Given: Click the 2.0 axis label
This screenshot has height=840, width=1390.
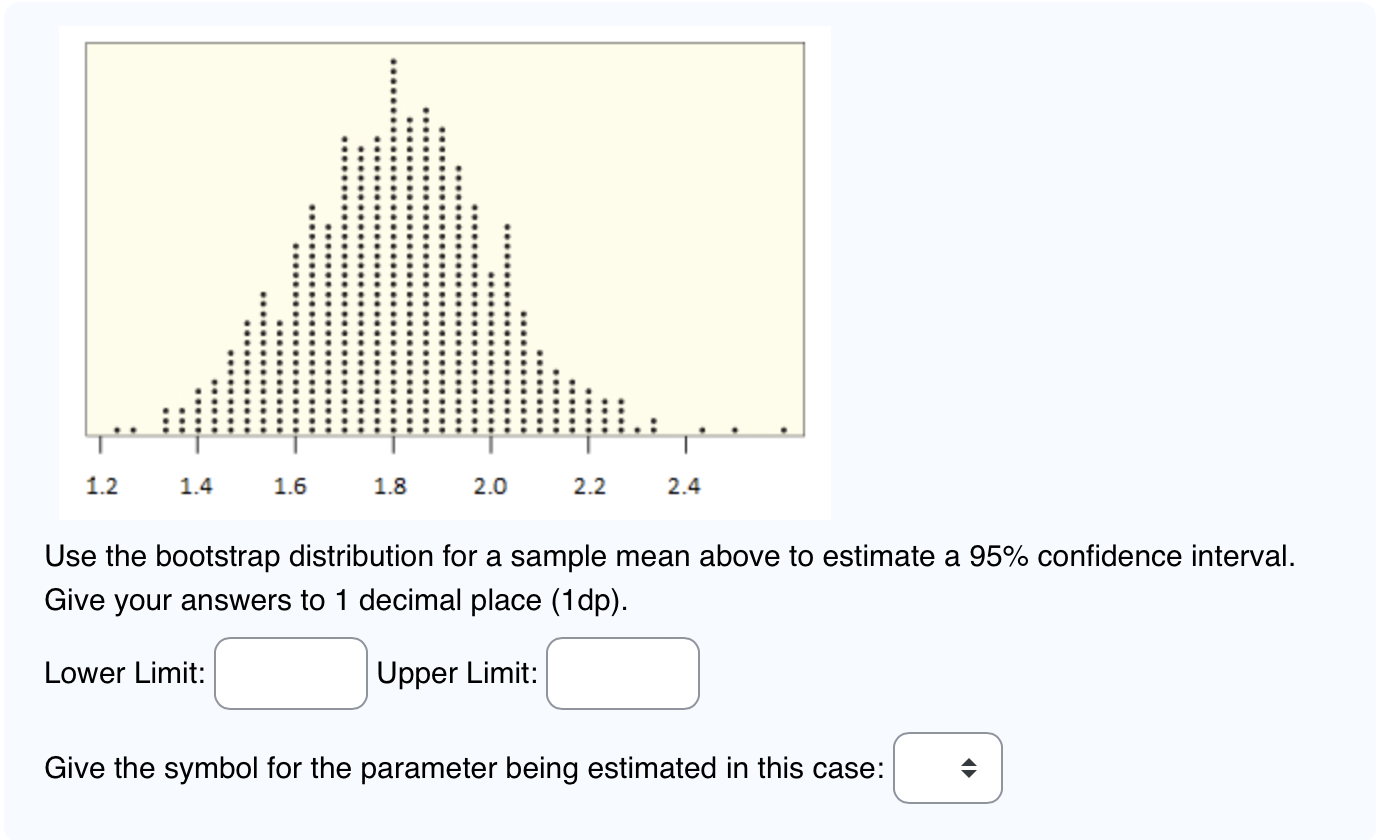Looking at the screenshot, I should (490, 487).
